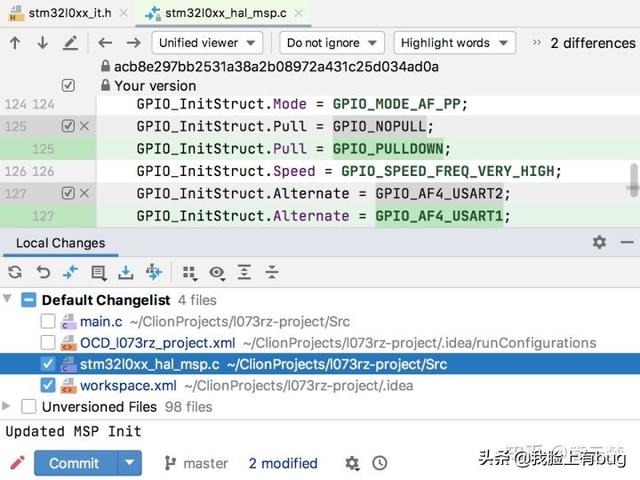Check the Unversioned Files checkbox
Screen dimensions: 640x480
point(29,407)
